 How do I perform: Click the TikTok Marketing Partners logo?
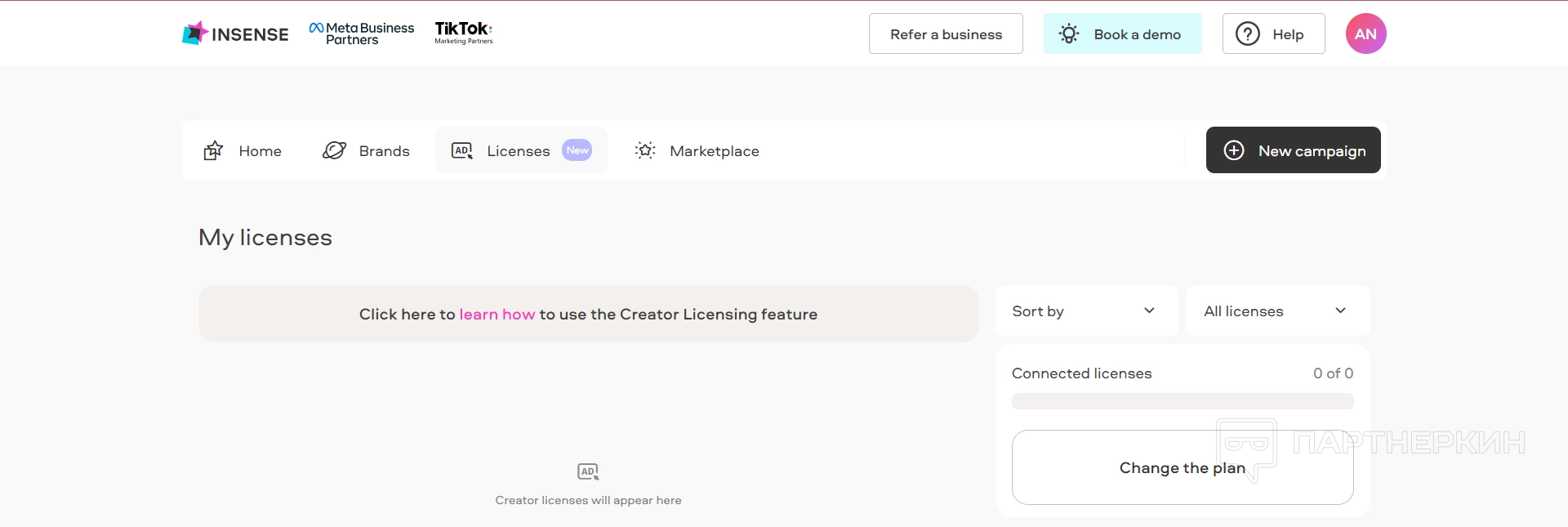pos(463,33)
